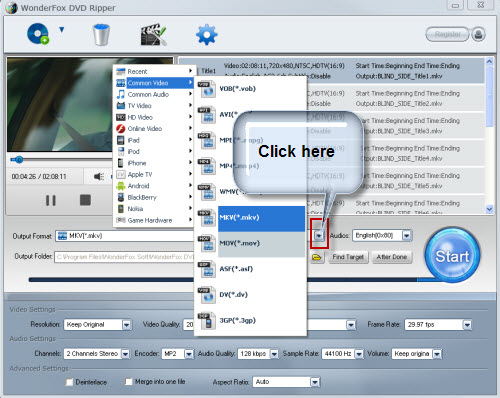Click the yellow browse folder icon

pyautogui.click(x=316, y=257)
